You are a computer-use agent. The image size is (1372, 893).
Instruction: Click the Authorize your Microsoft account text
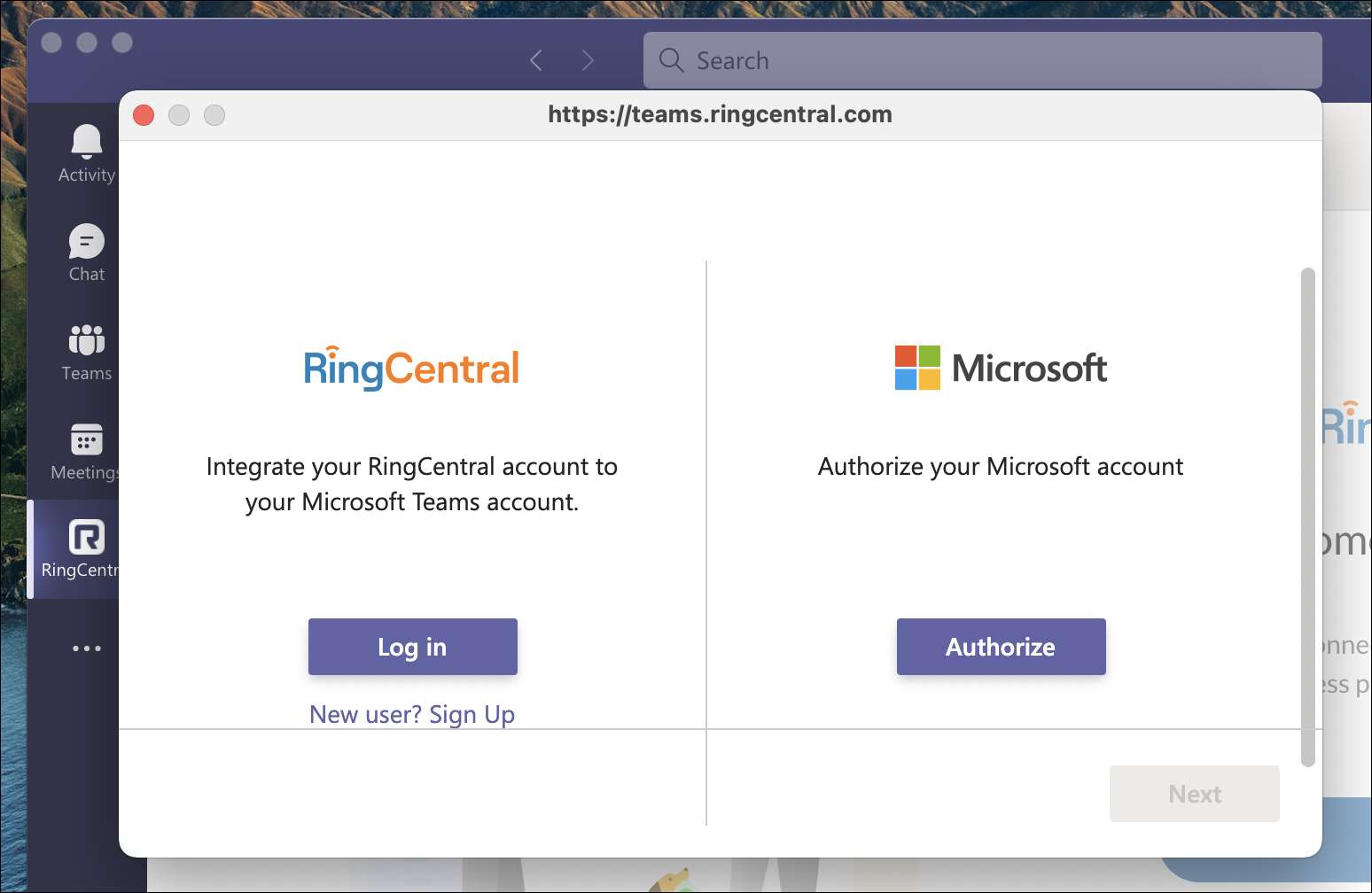tap(1001, 467)
